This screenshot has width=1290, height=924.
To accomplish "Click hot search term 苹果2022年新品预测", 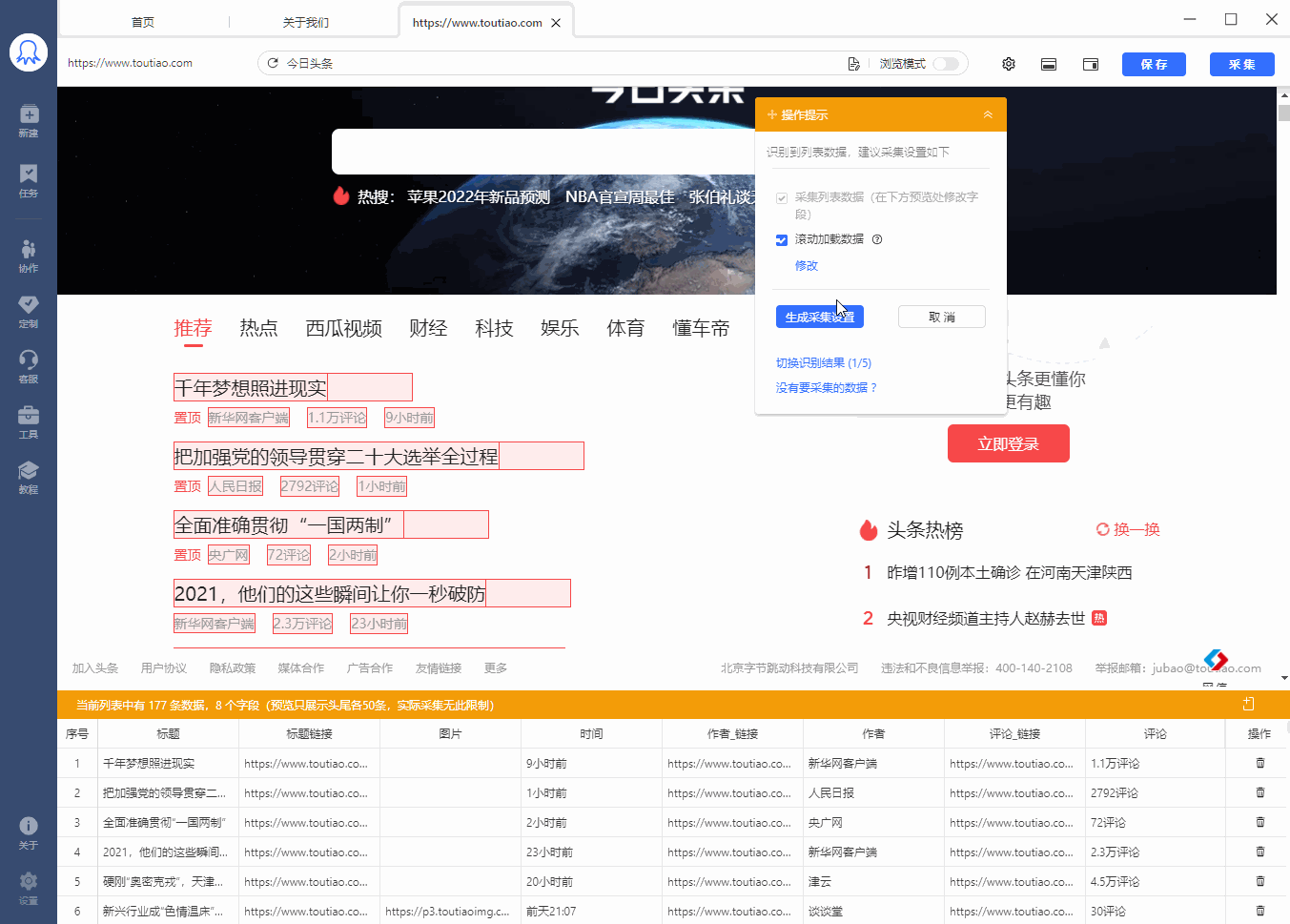I will 479,196.
